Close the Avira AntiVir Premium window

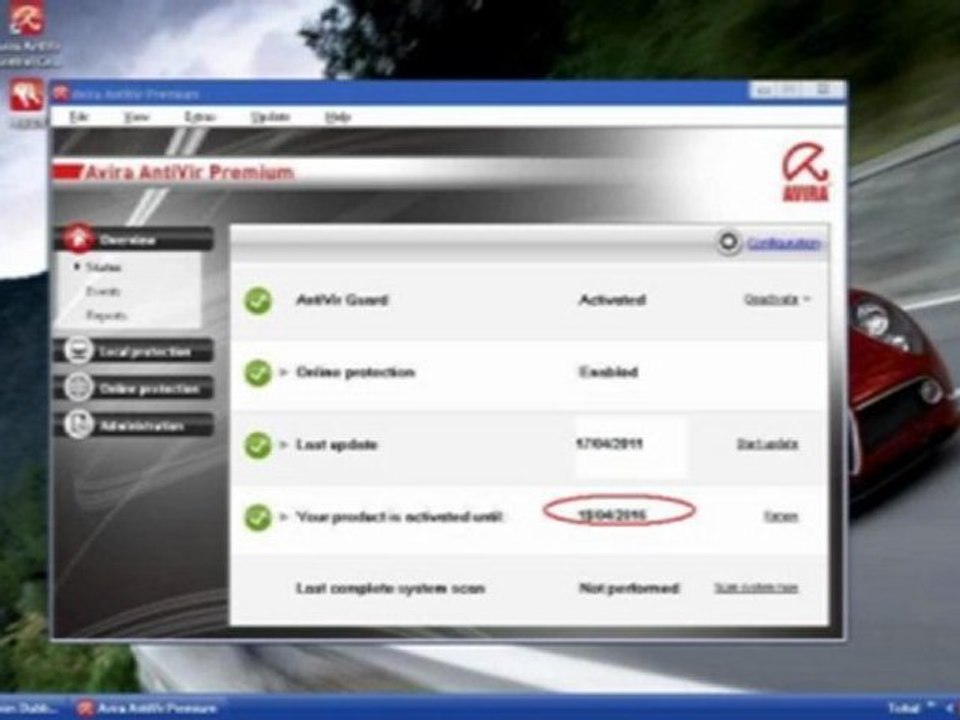pos(823,91)
